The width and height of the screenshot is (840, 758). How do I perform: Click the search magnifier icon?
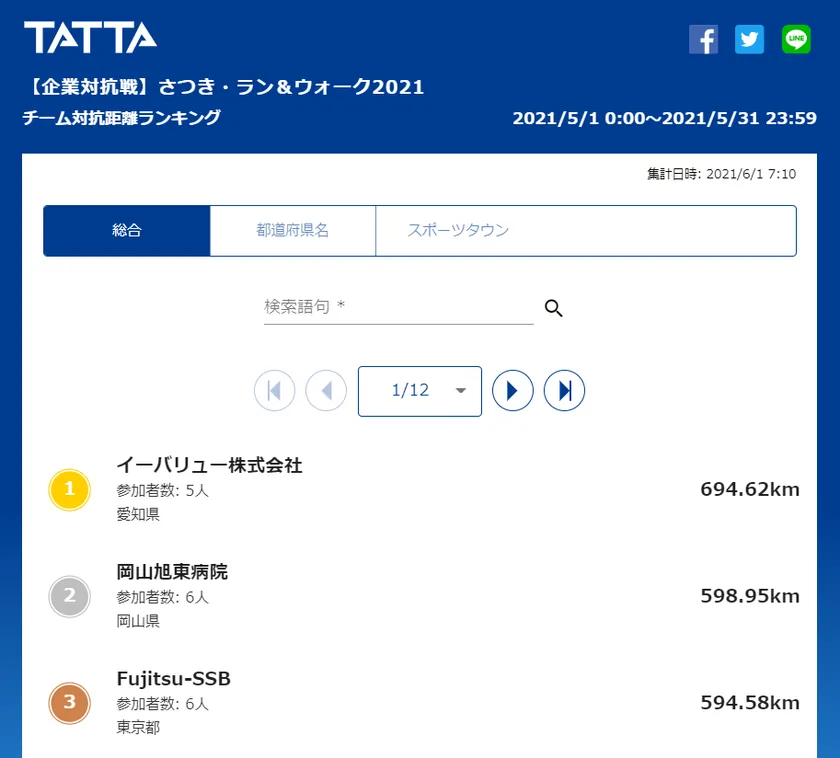(554, 308)
